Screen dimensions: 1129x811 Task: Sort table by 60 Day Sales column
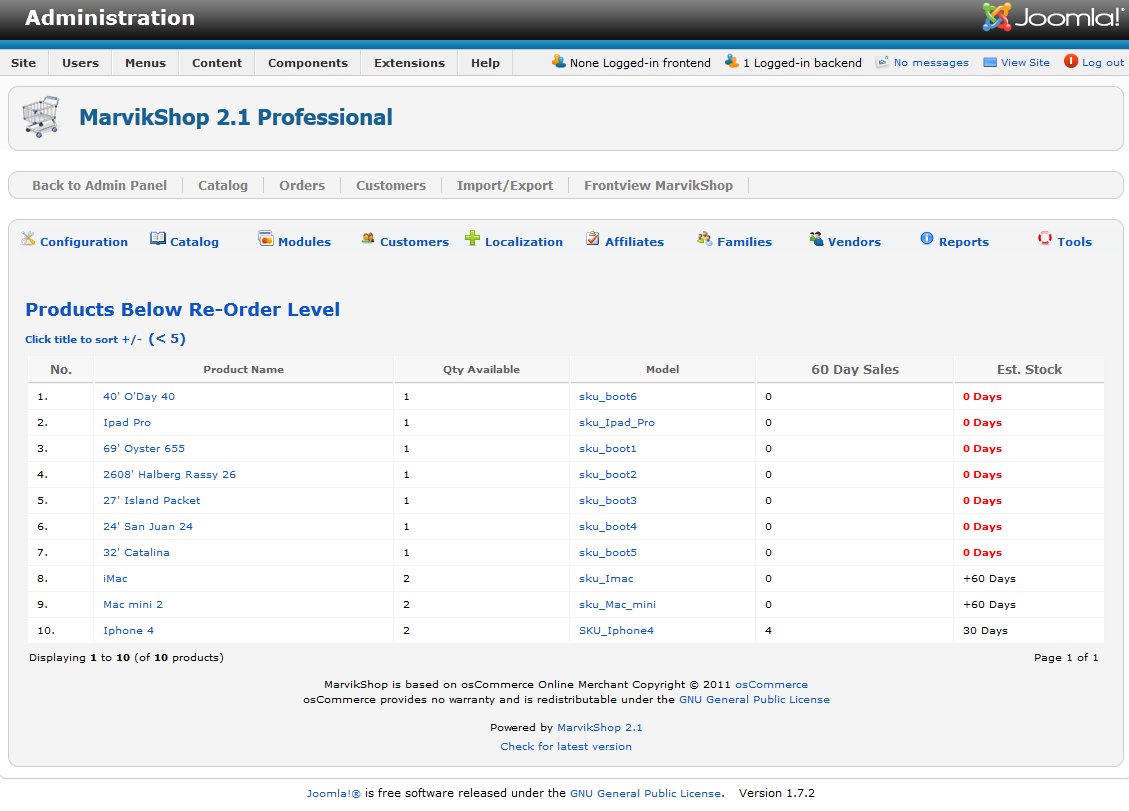coord(855,369)
